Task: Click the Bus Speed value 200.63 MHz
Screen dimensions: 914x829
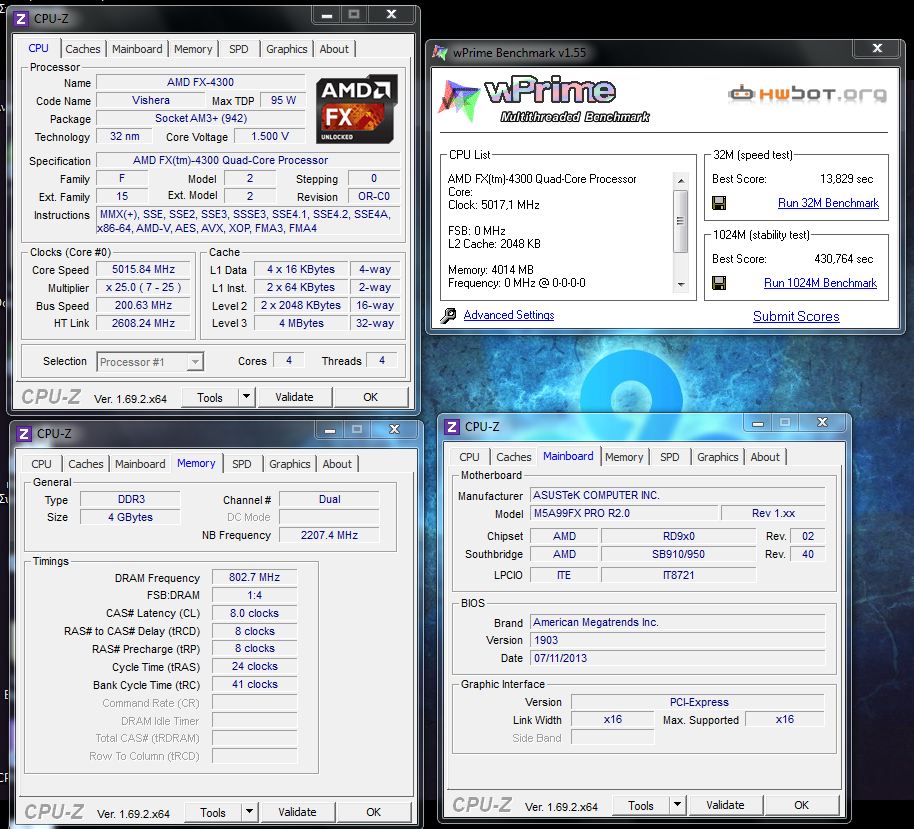Action: pyautogui.click(x=143, y=305)
